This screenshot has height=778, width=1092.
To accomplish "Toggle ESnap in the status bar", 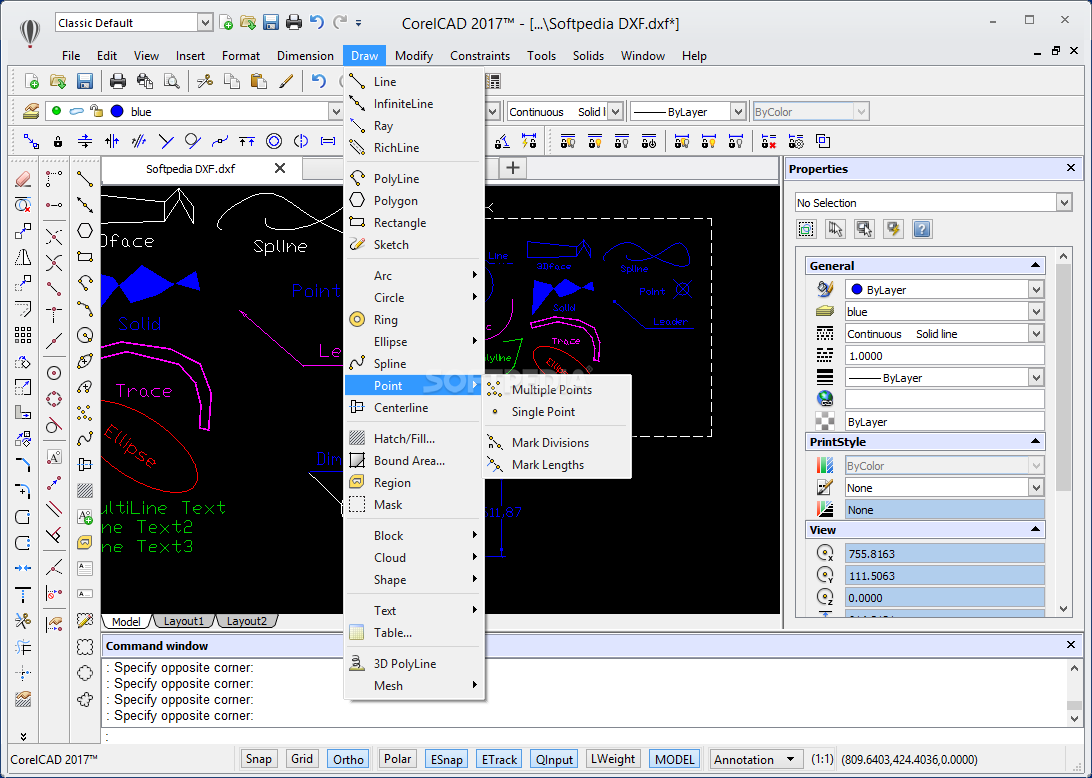I will coord(446,759).
